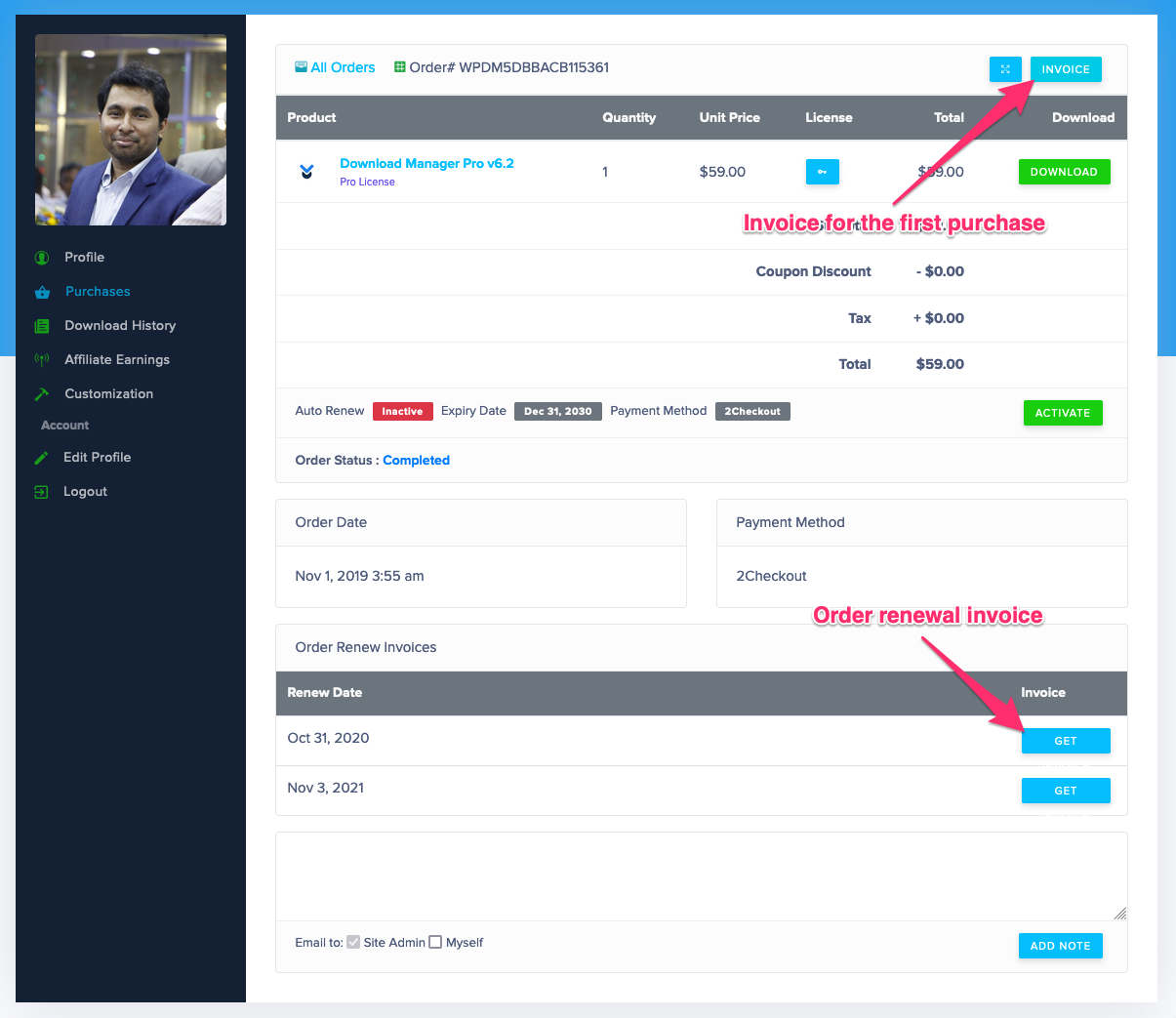Click the Download History list icon
1176x1018 pixels.
point(40,325)
